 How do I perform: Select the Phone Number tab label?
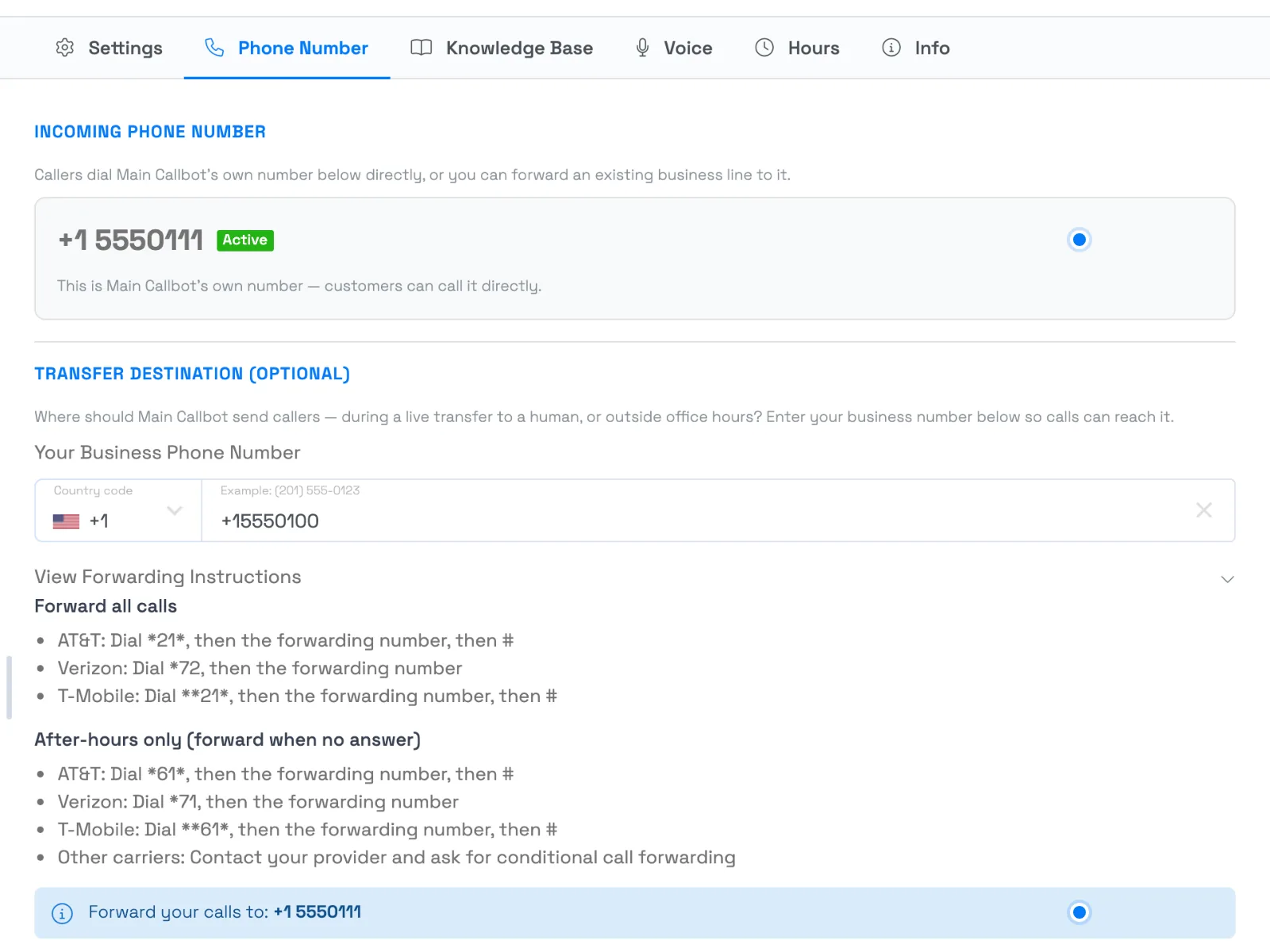[303, 48]
